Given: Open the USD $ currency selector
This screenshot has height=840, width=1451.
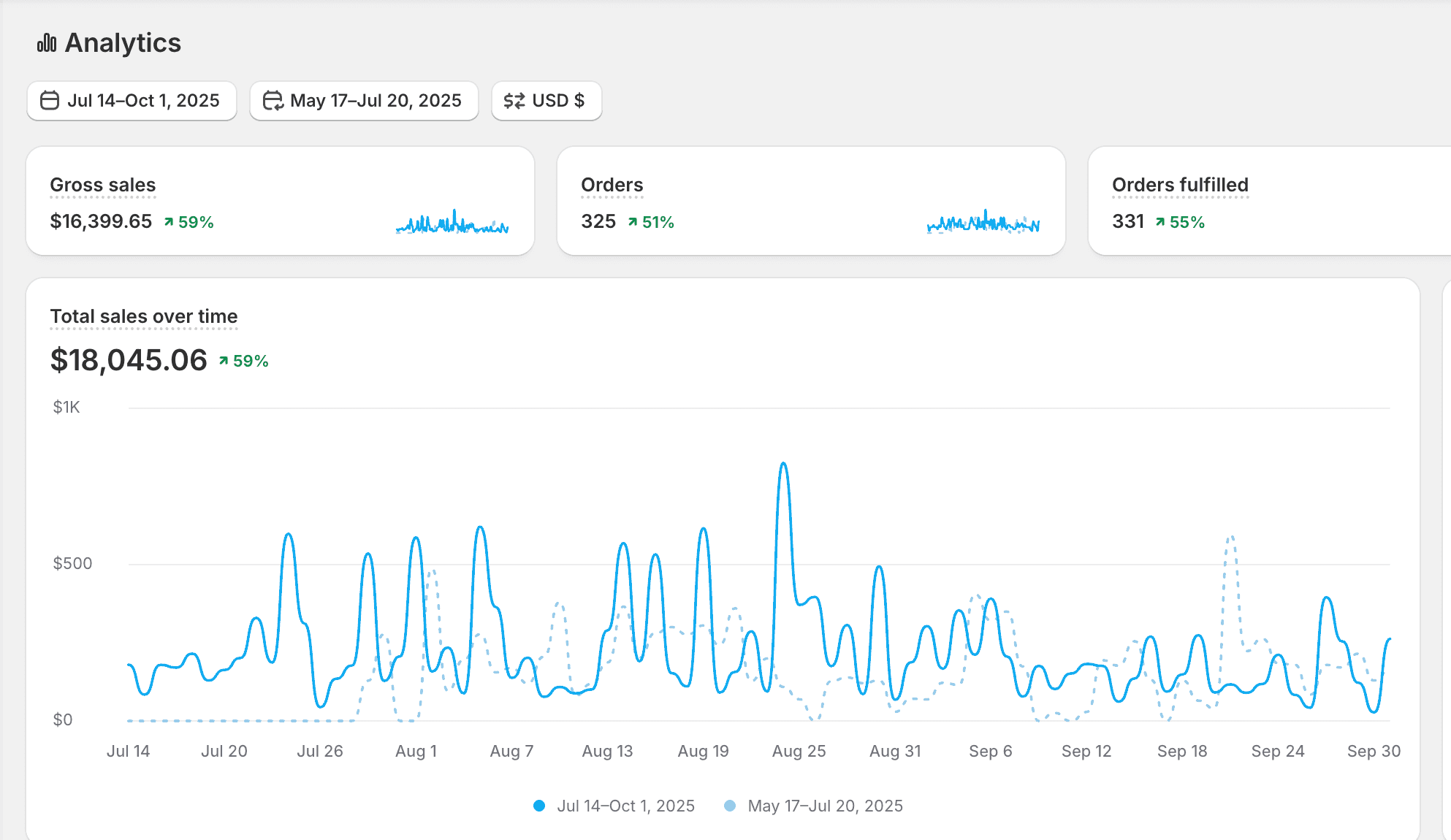Looking at the screenshot, I should (x=557, y=101).
